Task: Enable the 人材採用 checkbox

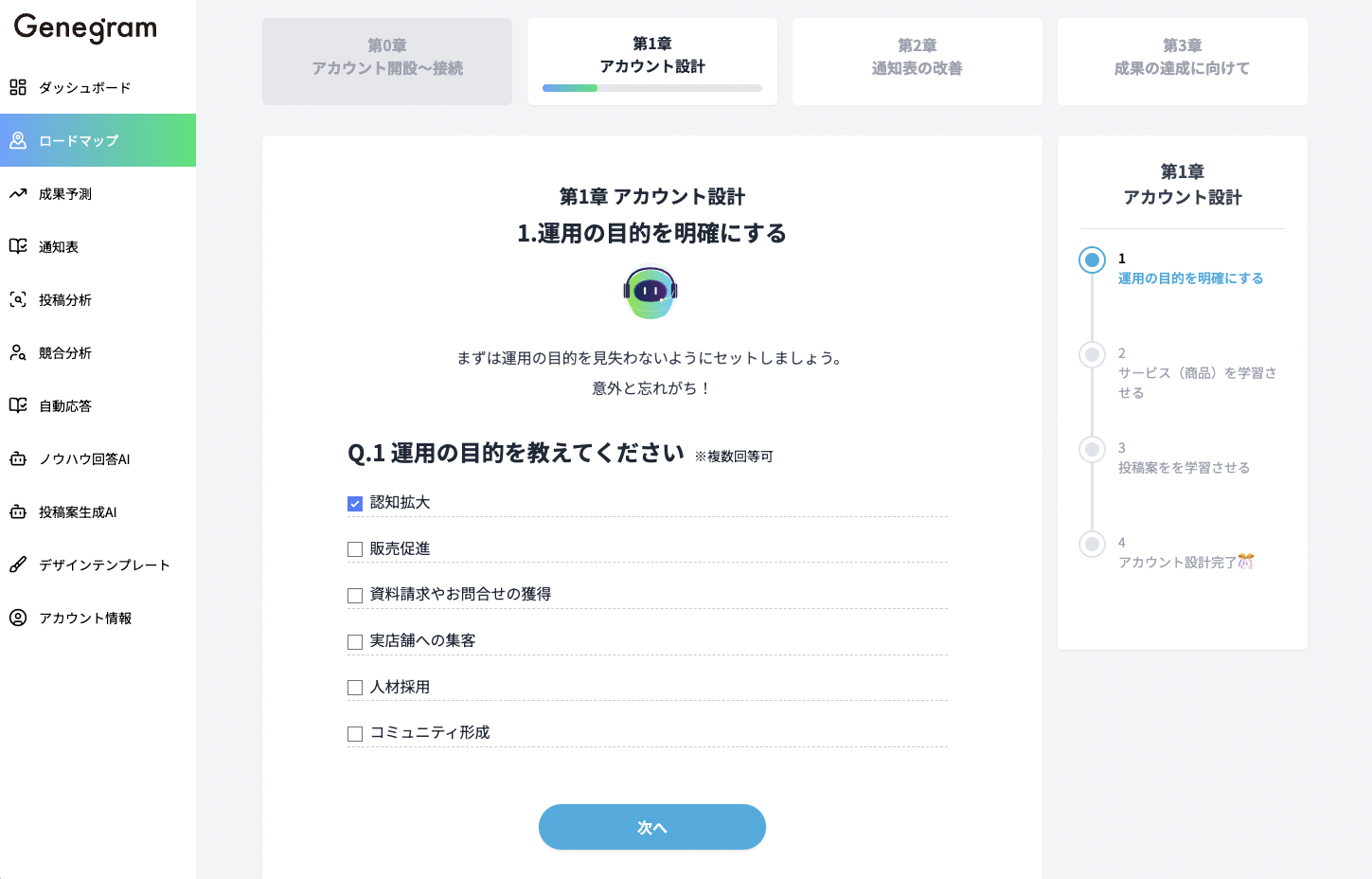Action: [x=355, y=688]
